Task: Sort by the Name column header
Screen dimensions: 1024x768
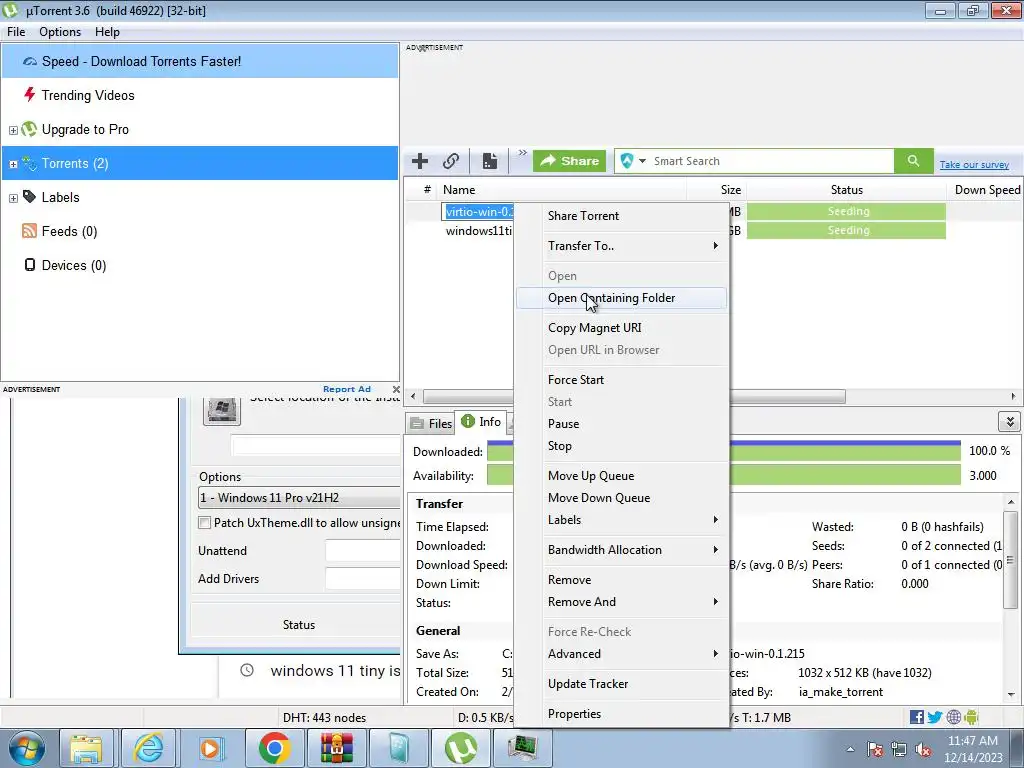Action: click(x=562, y=190)
